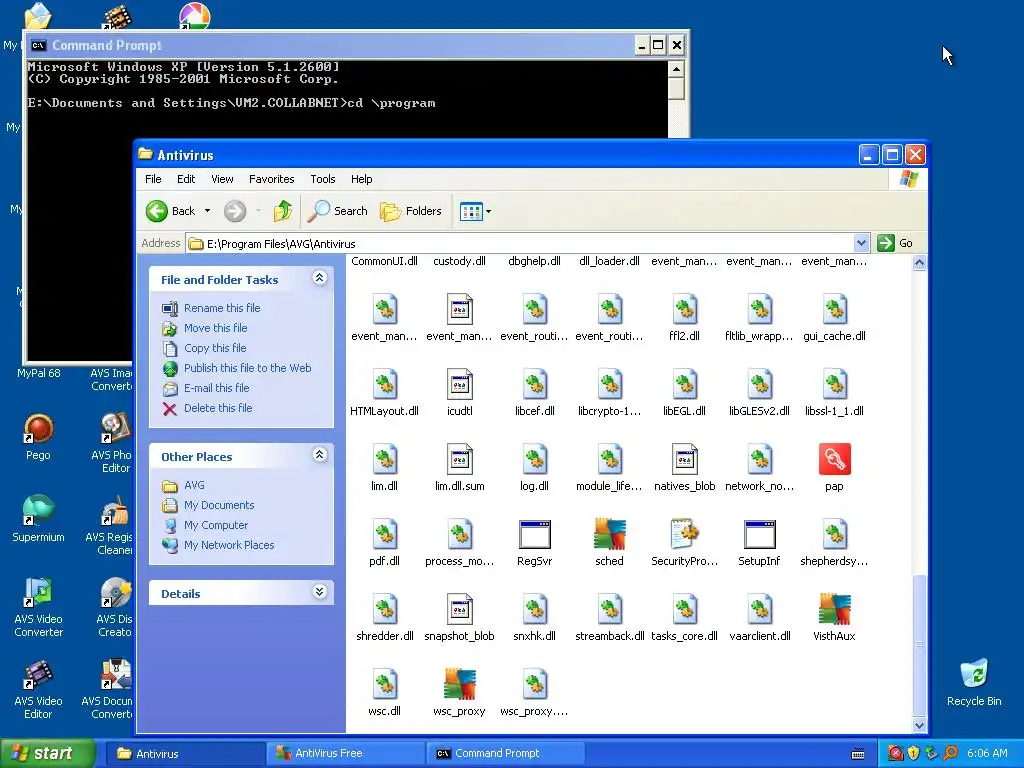Click the search tray icon in taskbar
The image size is (1024, 768).
(950, 753)
